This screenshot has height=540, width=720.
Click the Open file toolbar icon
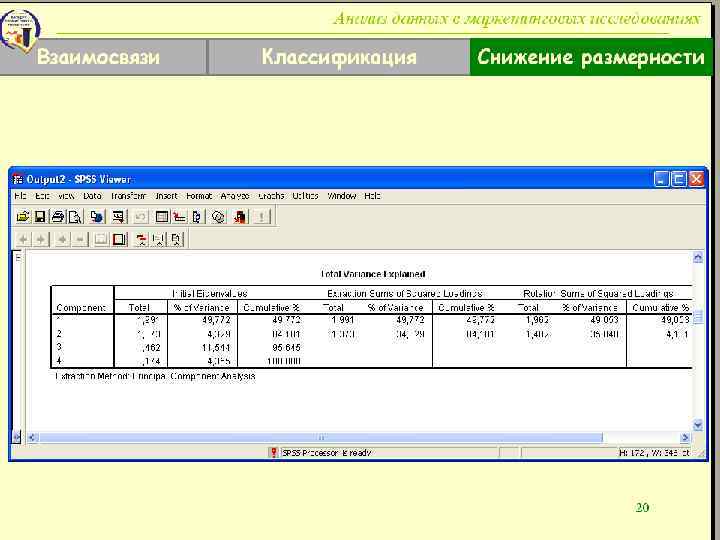click(22, 216)
